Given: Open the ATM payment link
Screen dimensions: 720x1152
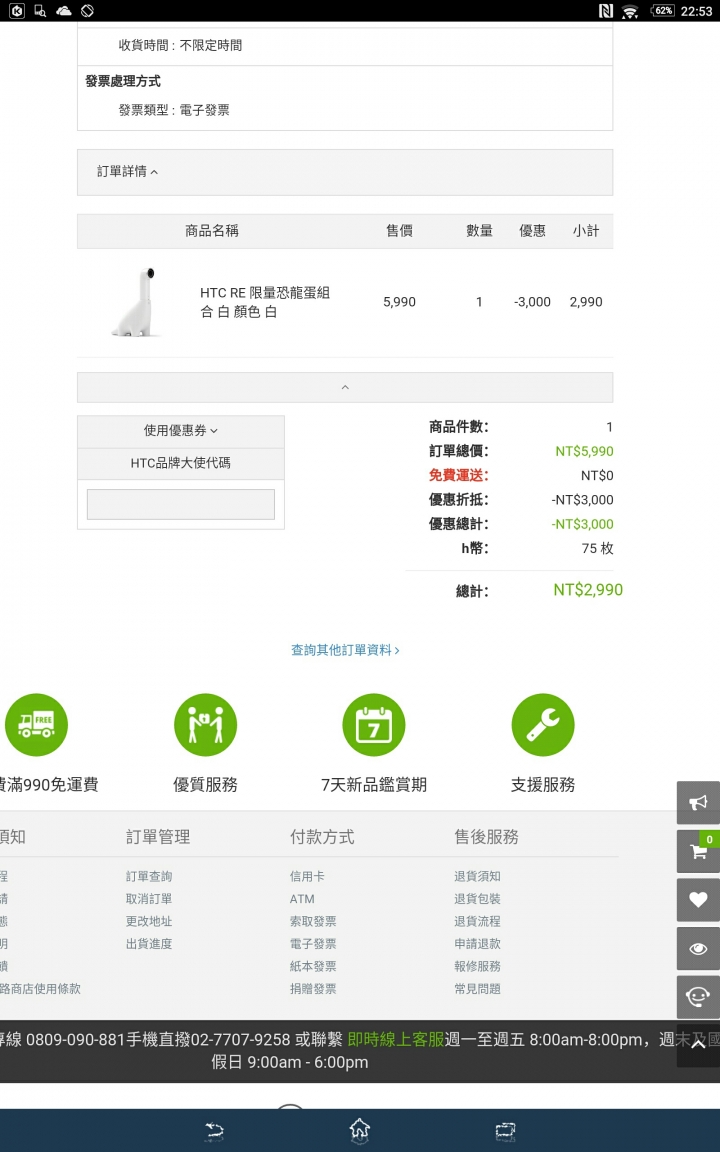Looking at the screenshot, I should (302, 899).
